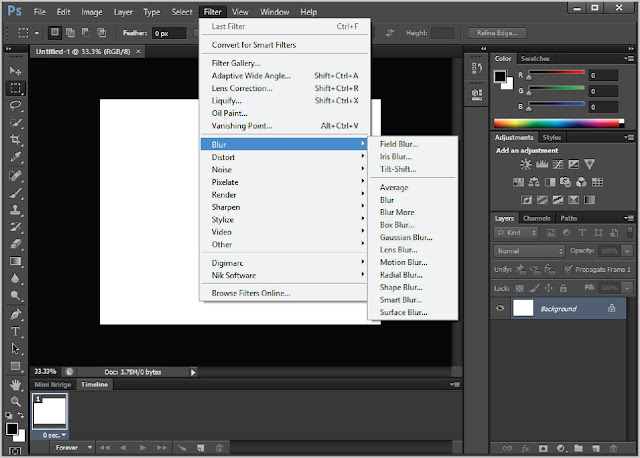Select the Move tool
Viewport: 640px width, 458px height.
point(15,71)
